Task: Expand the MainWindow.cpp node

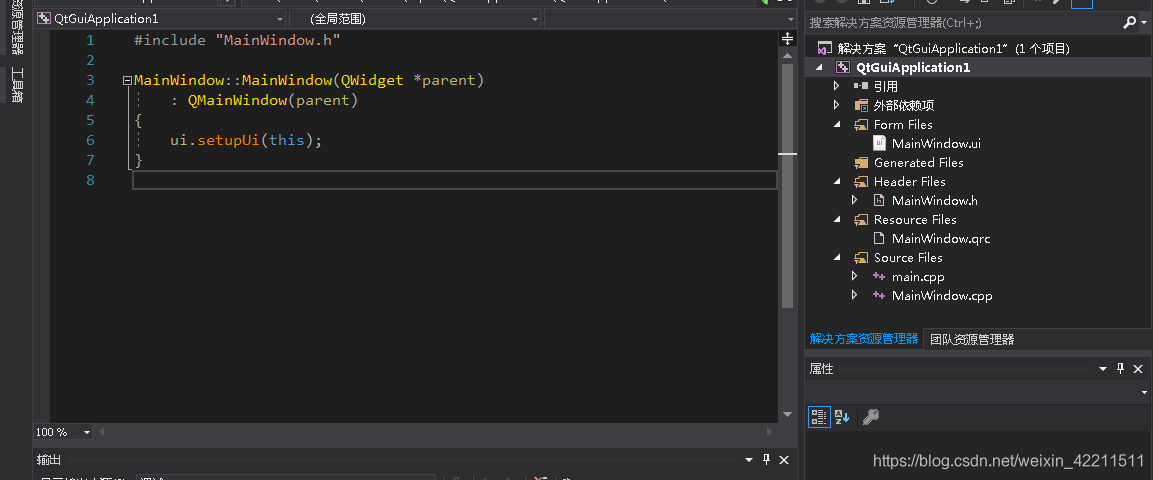Action: [854, 296]
